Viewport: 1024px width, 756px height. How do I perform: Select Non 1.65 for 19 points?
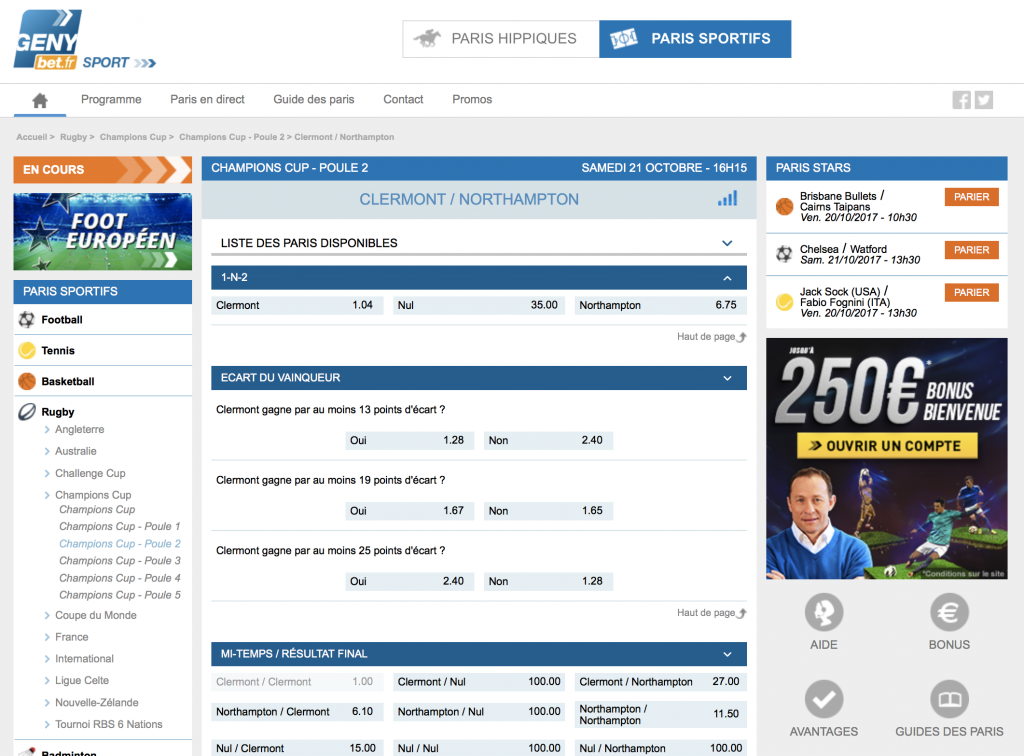548,511
